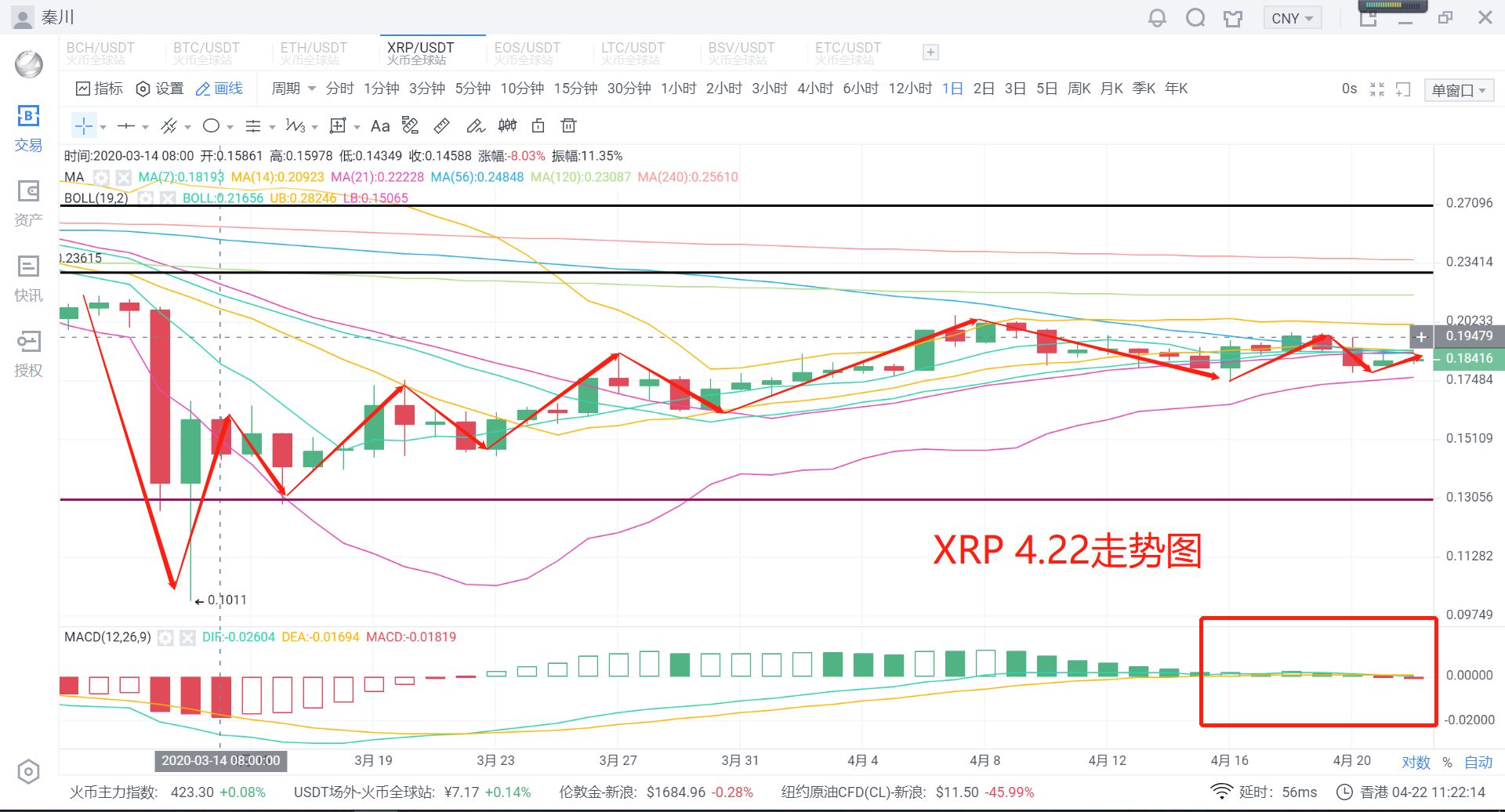Select the Aa text annotation tool
Screen dimensions: 1505x812
click(380, 125)
